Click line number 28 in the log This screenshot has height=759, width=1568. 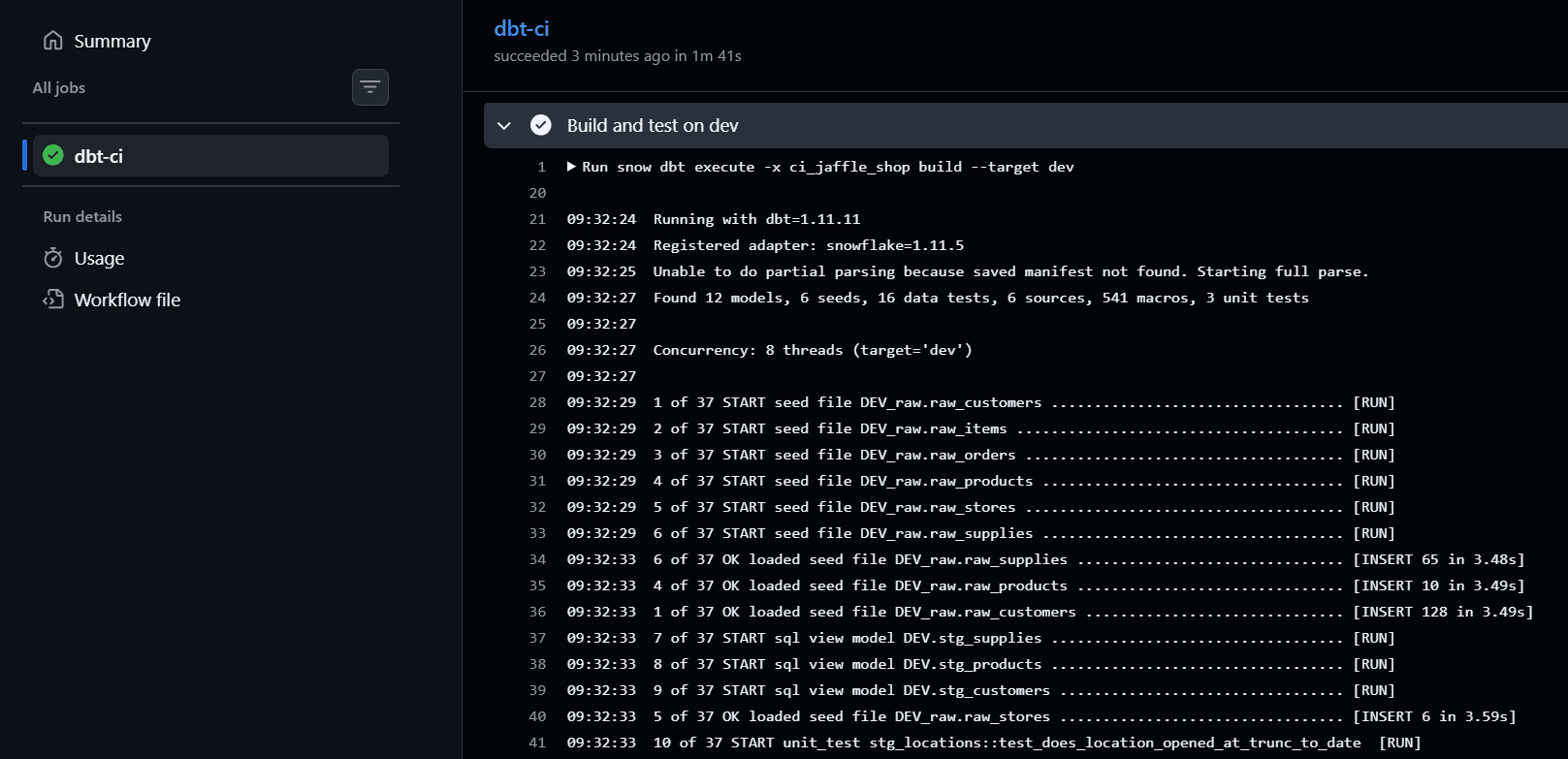pos(537,402)
